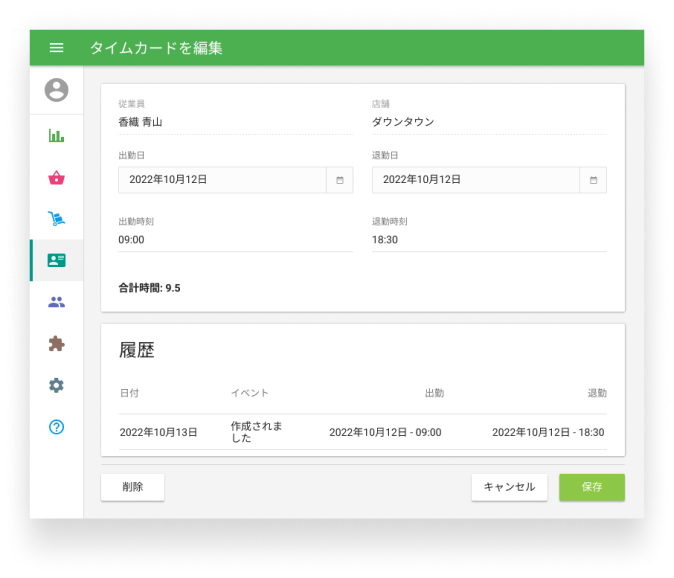Click the 作成されました event cell

coord(256,432)
